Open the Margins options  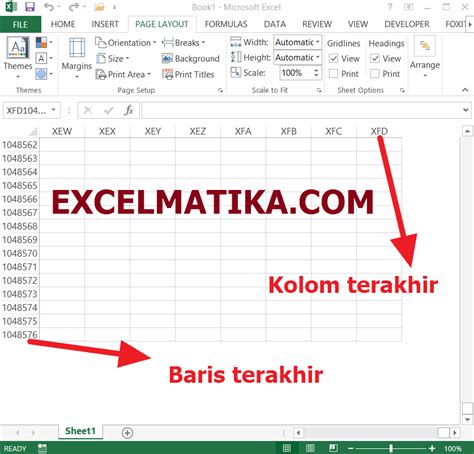tap(77, 57)
